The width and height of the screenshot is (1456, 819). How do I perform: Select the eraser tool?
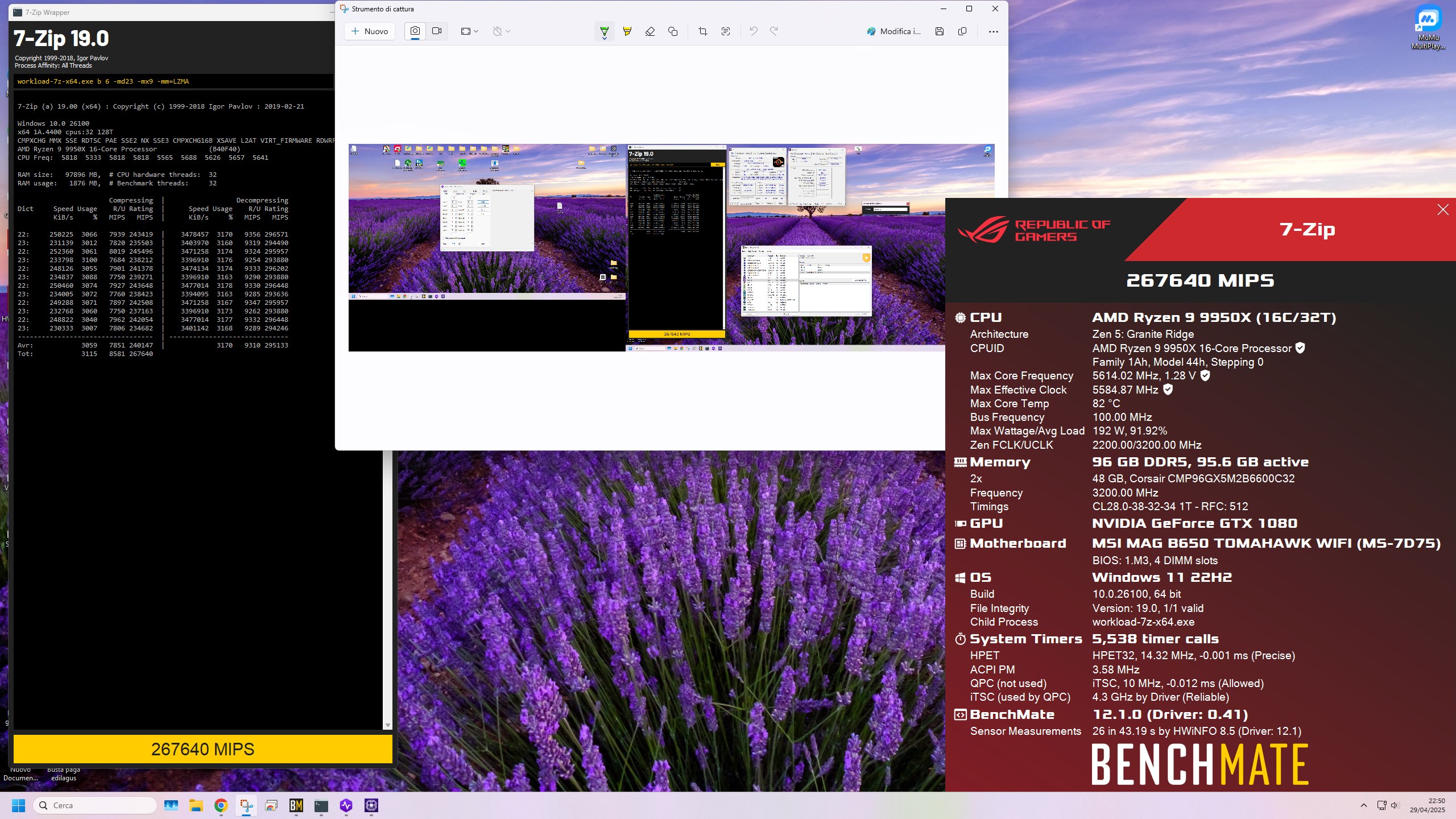click(x=650, y=31)
